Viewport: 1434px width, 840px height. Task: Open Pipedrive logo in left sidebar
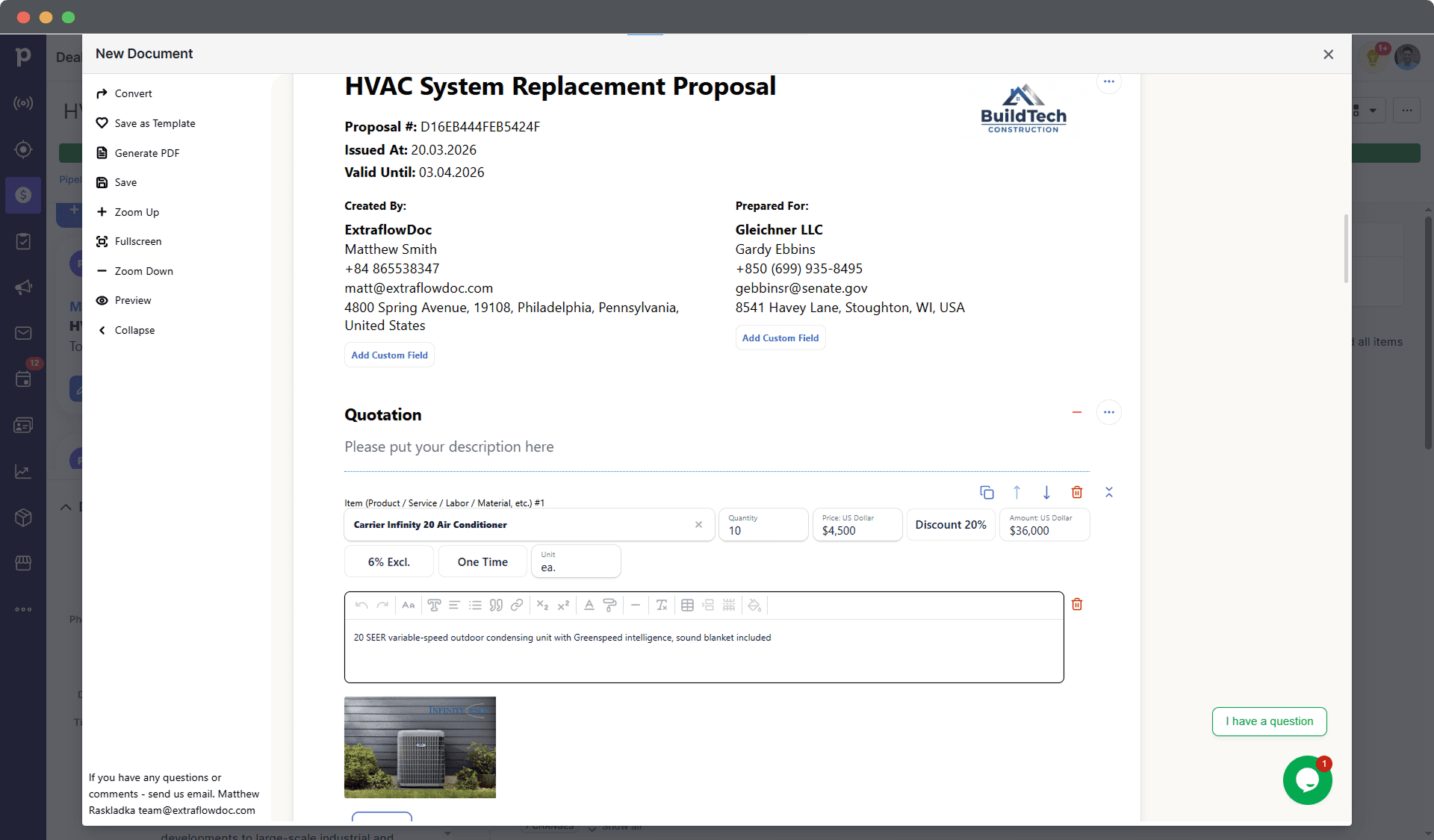click(23, 56)
